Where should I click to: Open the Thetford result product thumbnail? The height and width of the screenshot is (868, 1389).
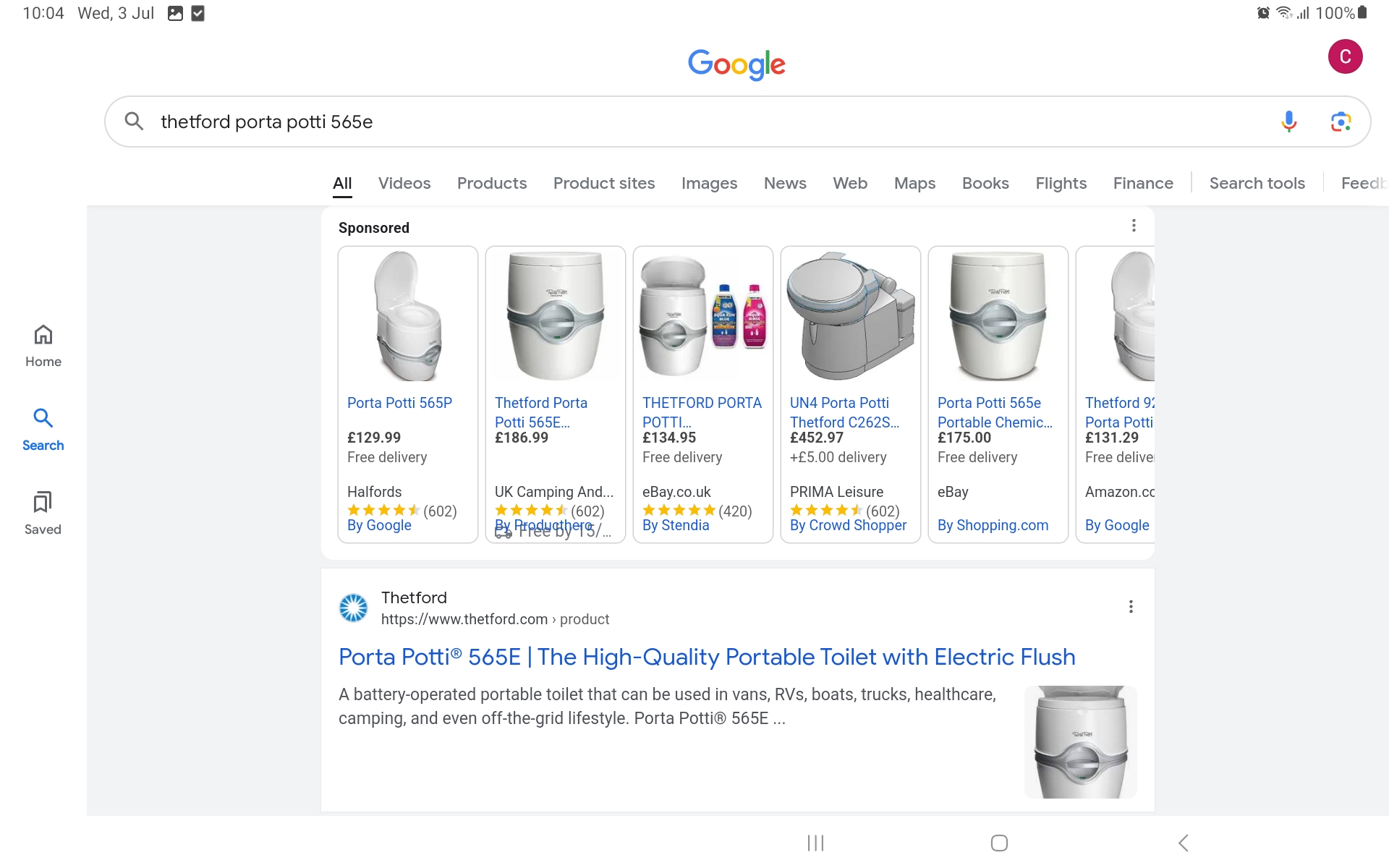[1080, 741]
